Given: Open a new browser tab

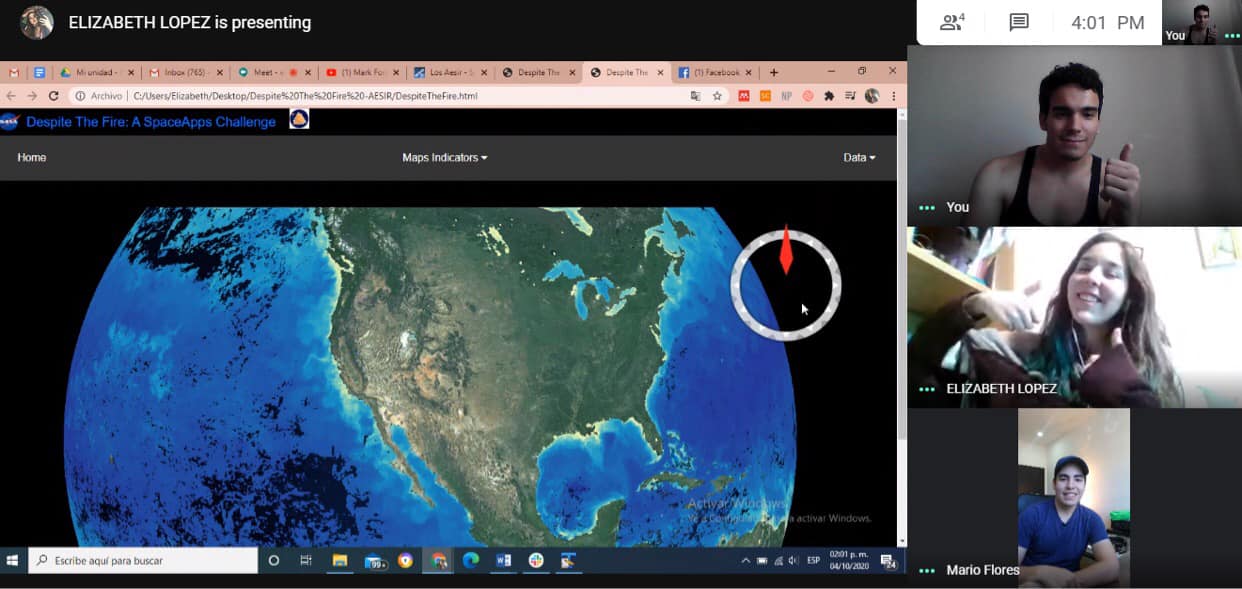Looking at the screenshot, I should point(774,73).
